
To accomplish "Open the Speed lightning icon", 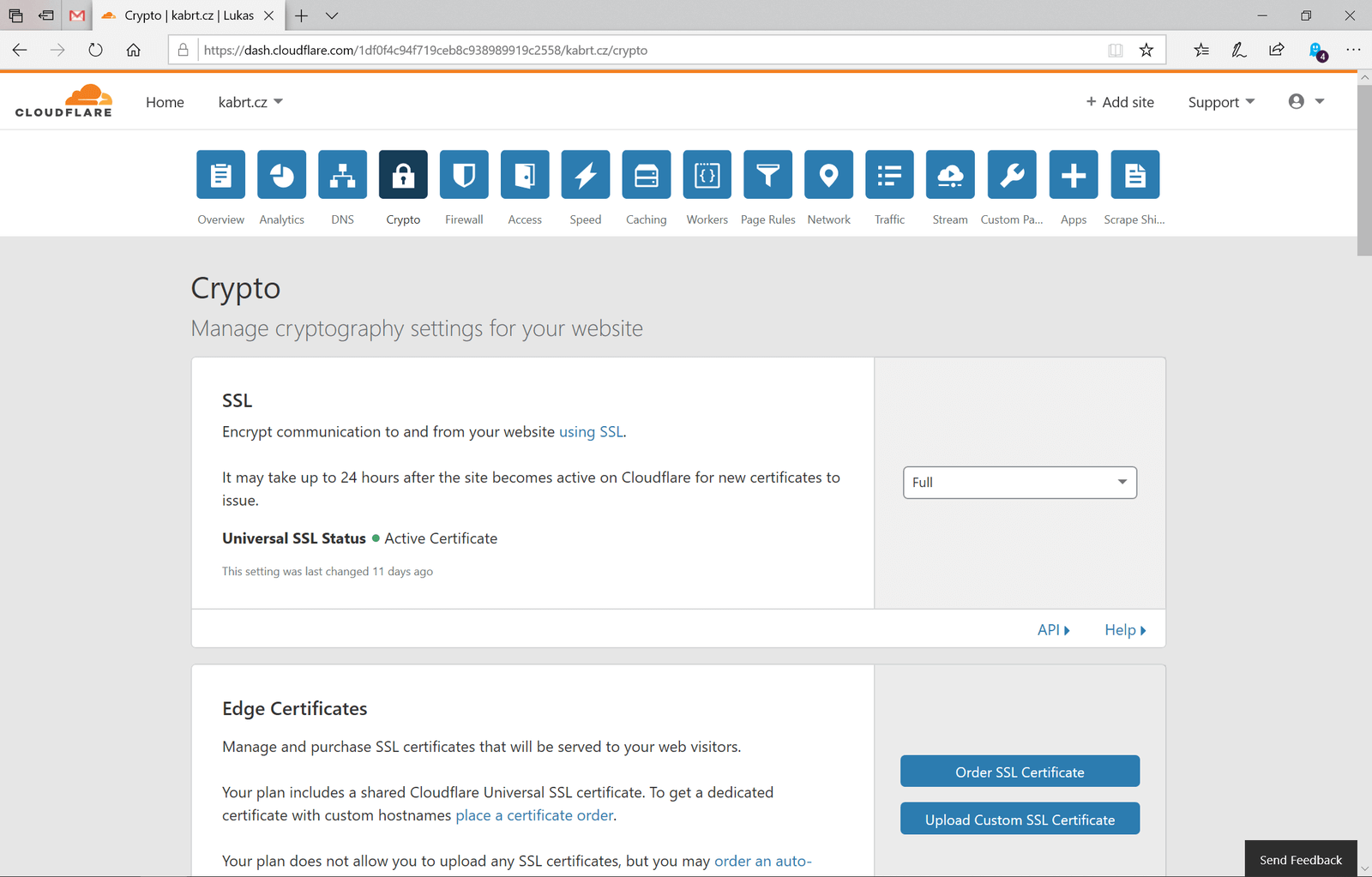I will point(586,175).
